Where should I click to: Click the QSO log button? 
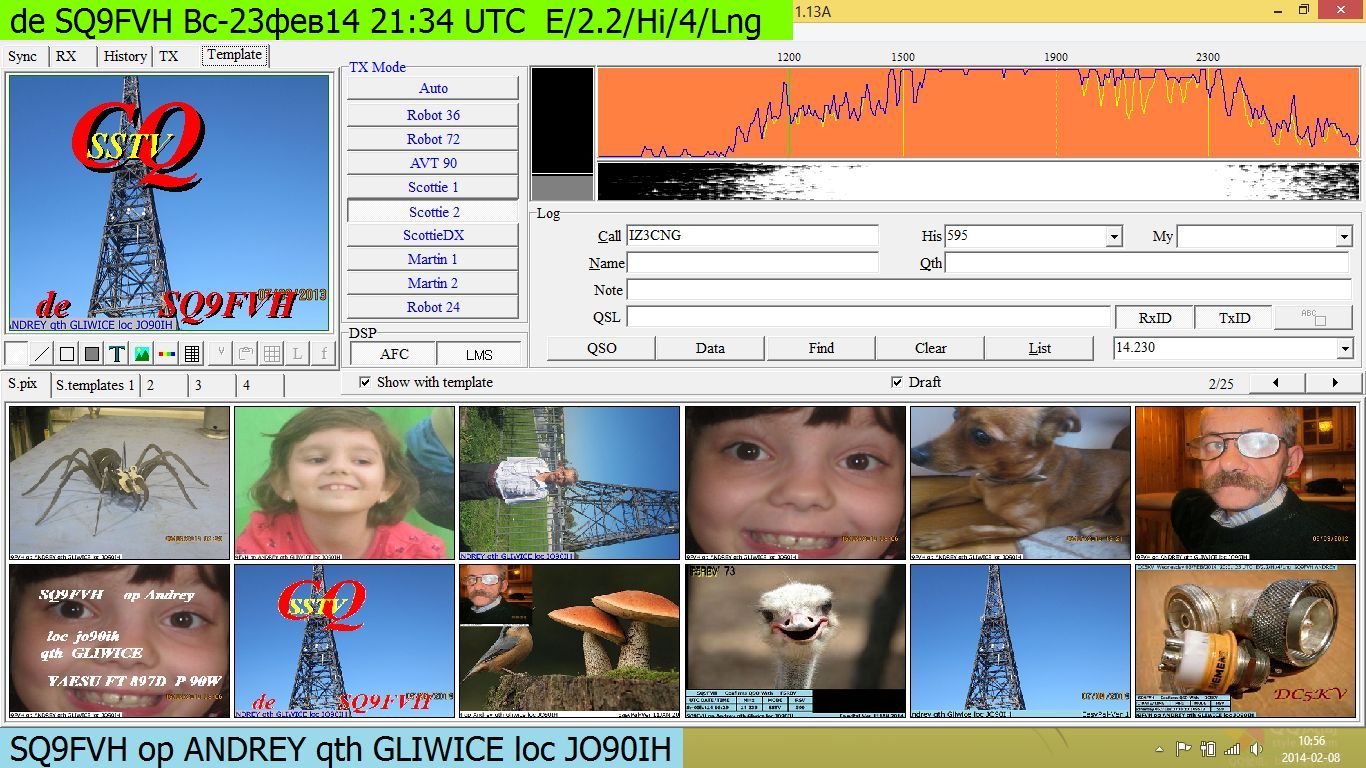601,348
